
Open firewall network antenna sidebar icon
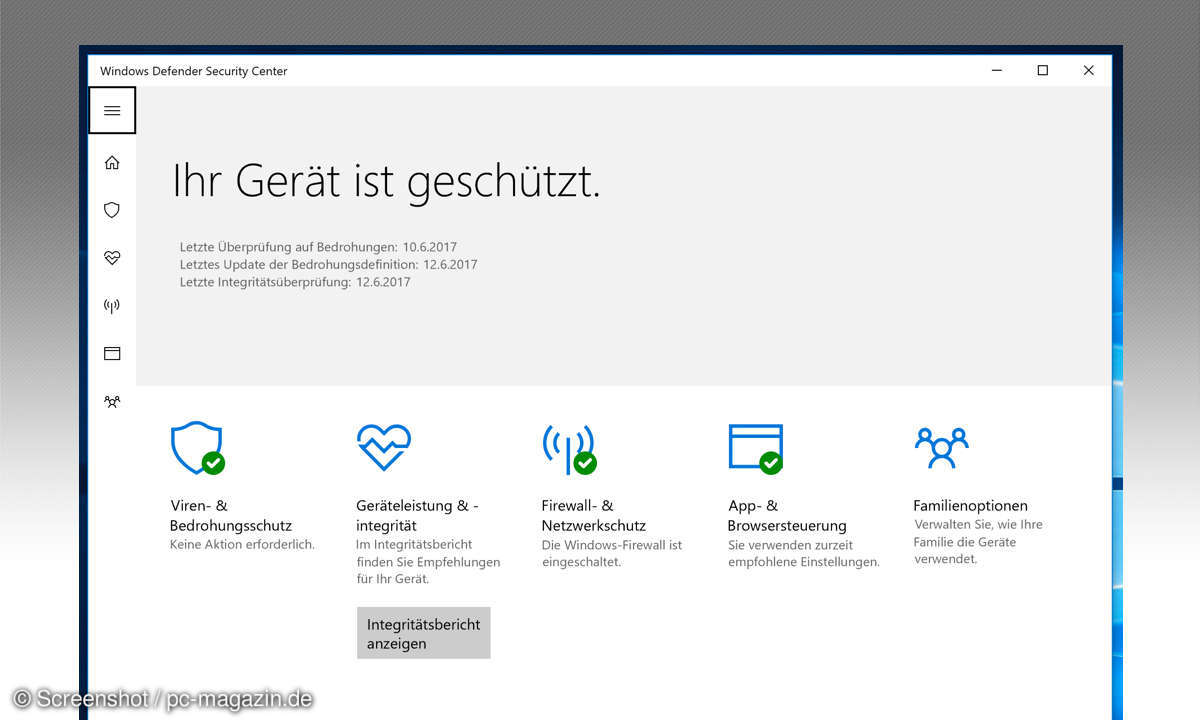pos(112,306)
